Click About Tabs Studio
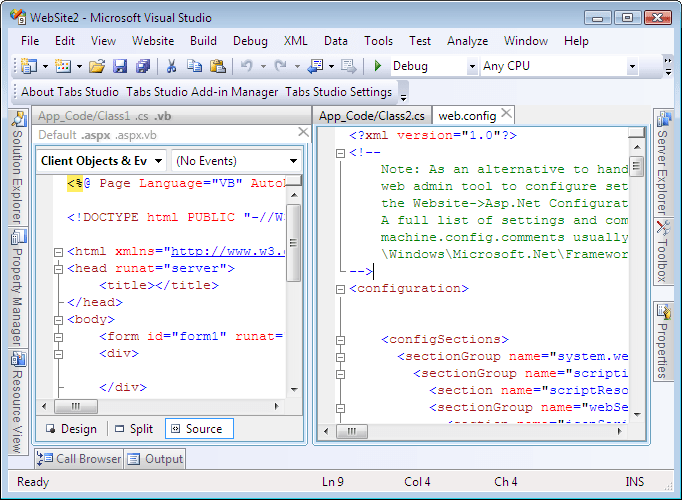The image size is (682, 500). pos(70,92)
